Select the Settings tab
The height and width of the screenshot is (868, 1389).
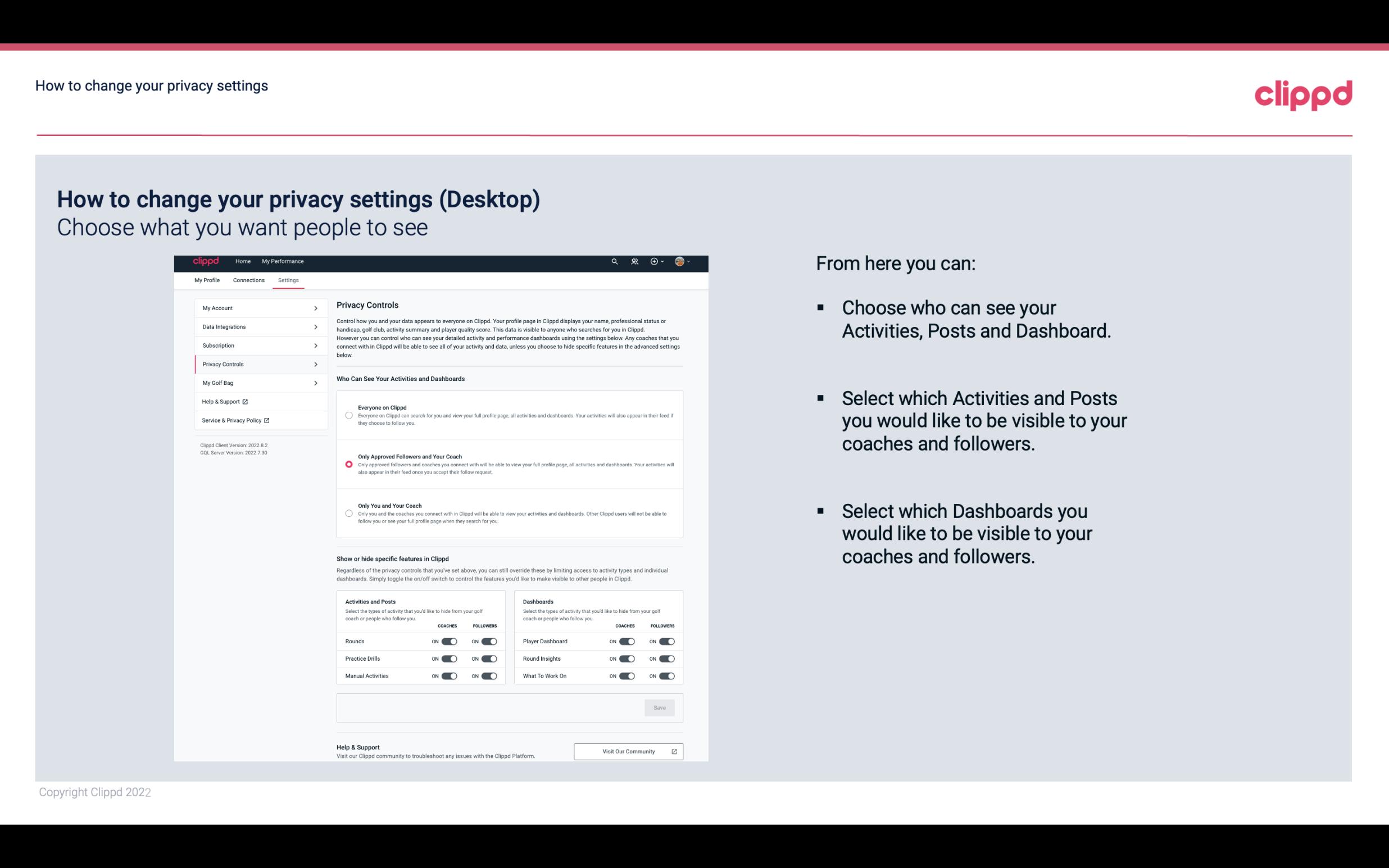point(288,280)
